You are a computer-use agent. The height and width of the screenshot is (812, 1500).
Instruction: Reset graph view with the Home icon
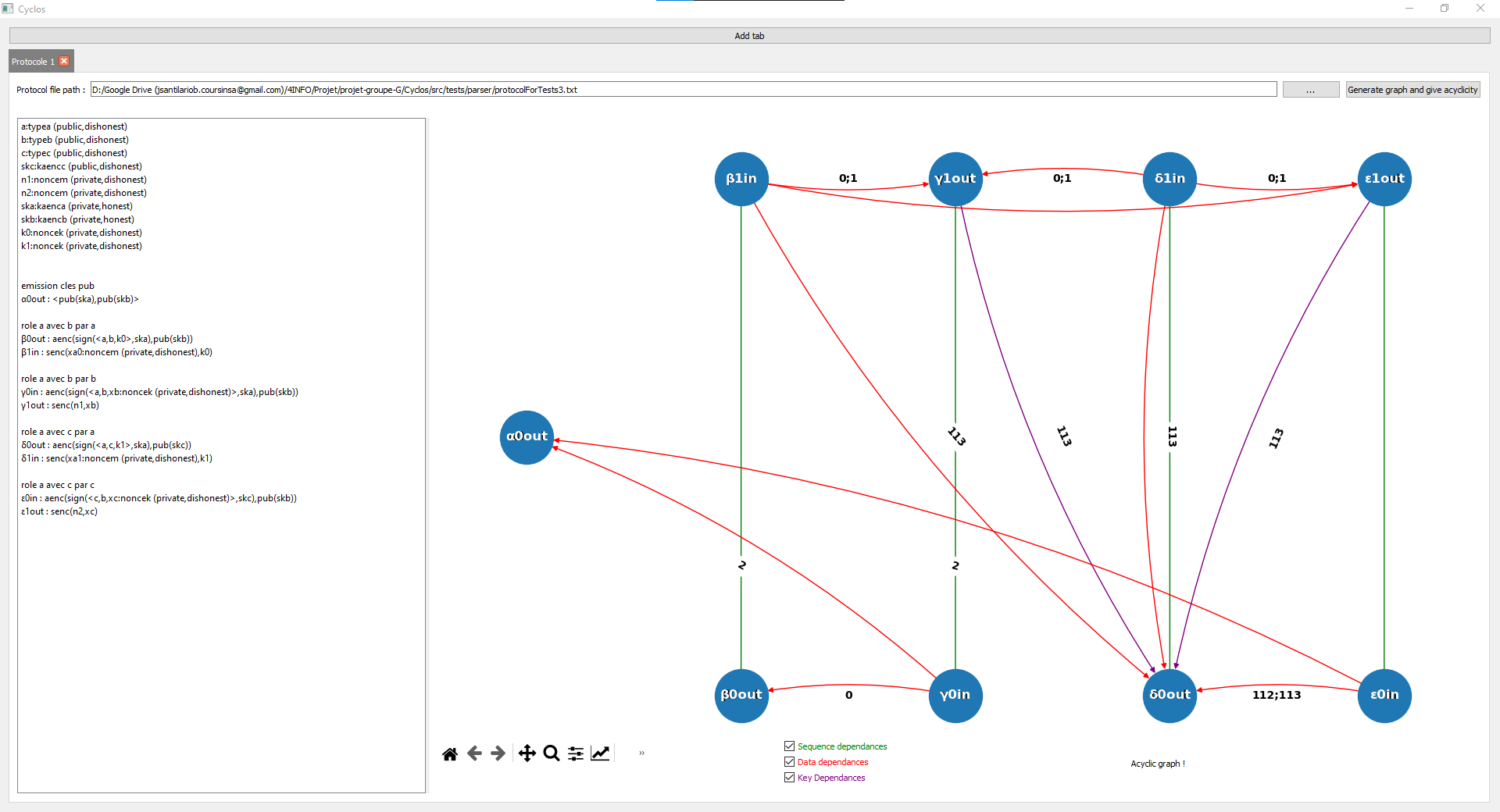tap(450, 753)
